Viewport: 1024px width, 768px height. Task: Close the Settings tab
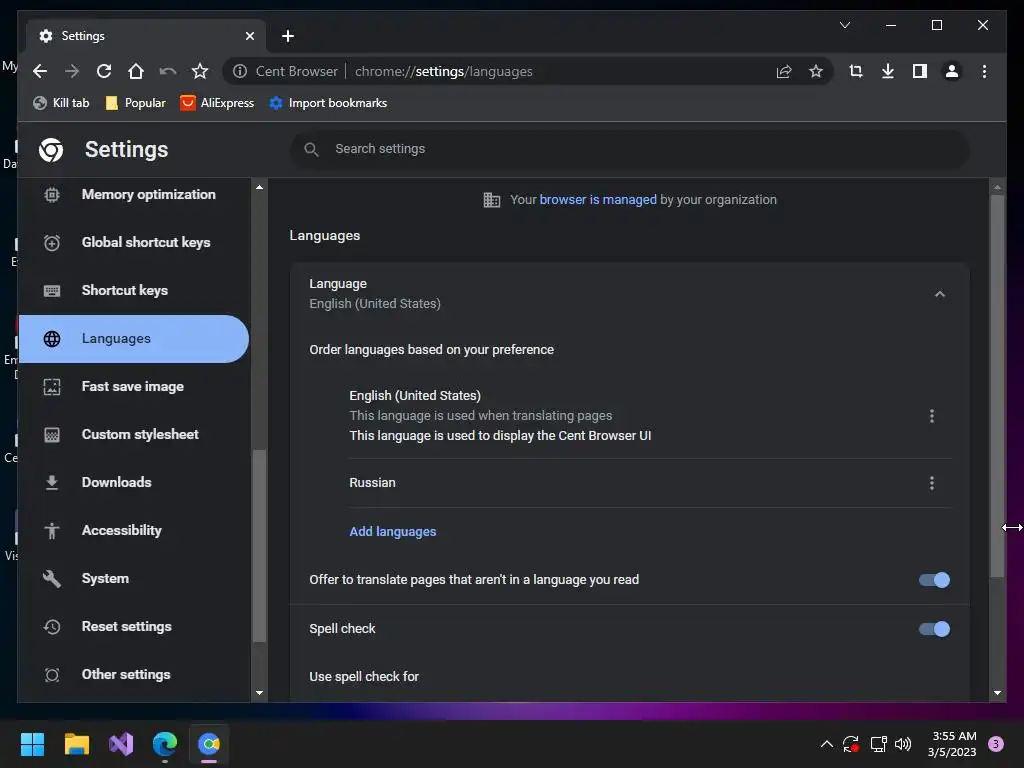click(x=249, y=36)
